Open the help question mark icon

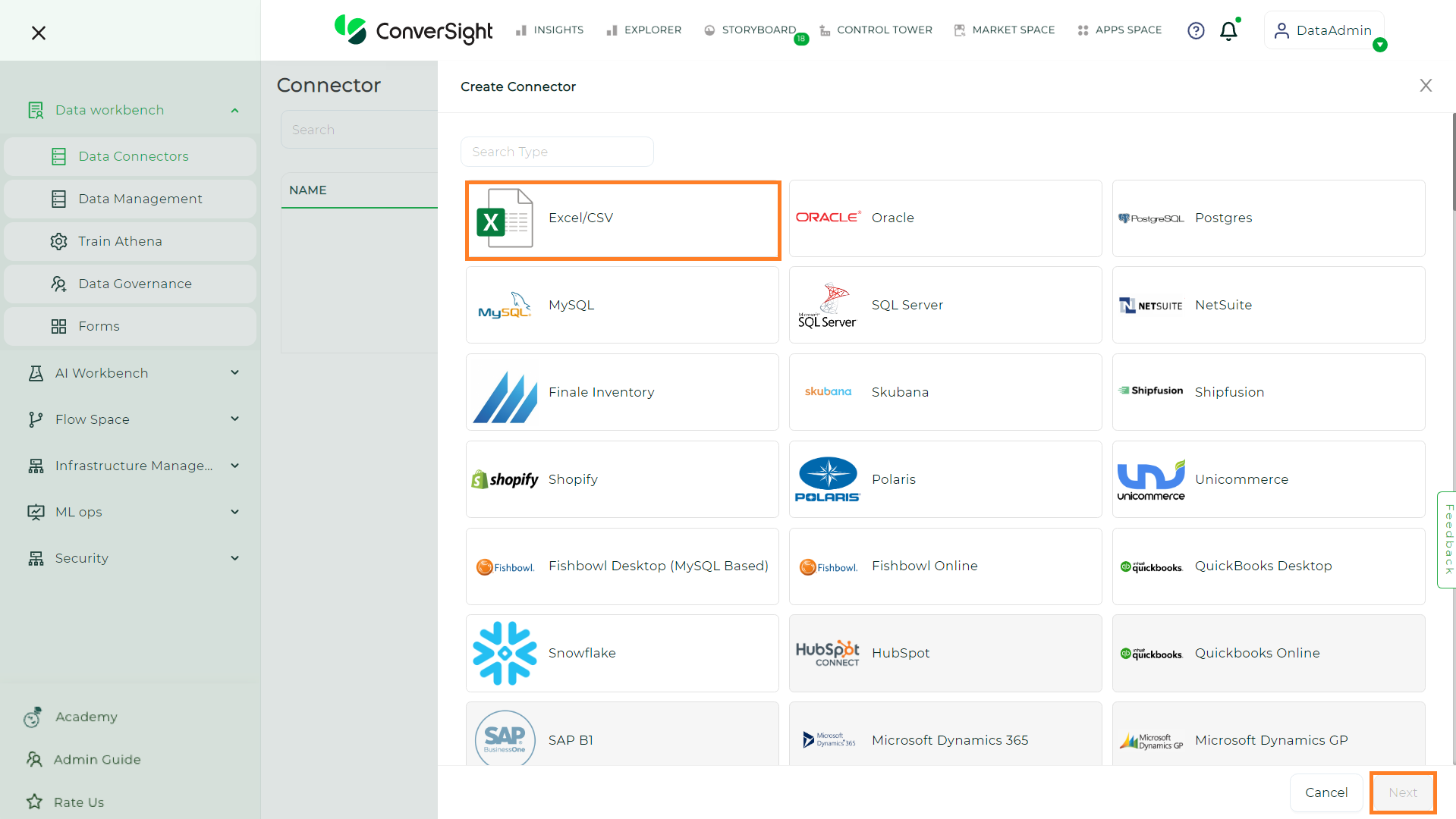tap(1196, 30)
